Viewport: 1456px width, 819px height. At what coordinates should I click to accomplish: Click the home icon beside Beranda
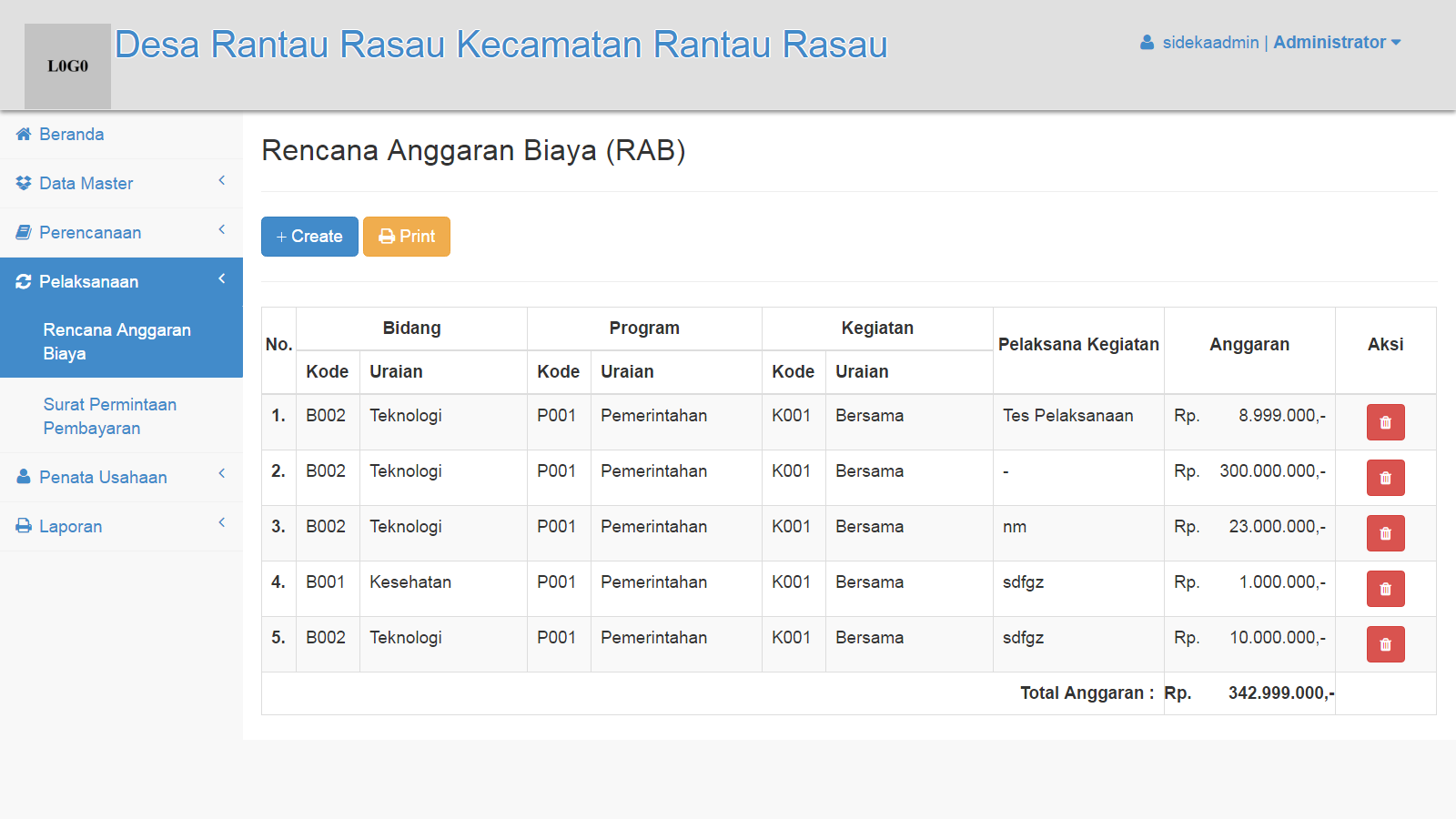pos(24,135)
